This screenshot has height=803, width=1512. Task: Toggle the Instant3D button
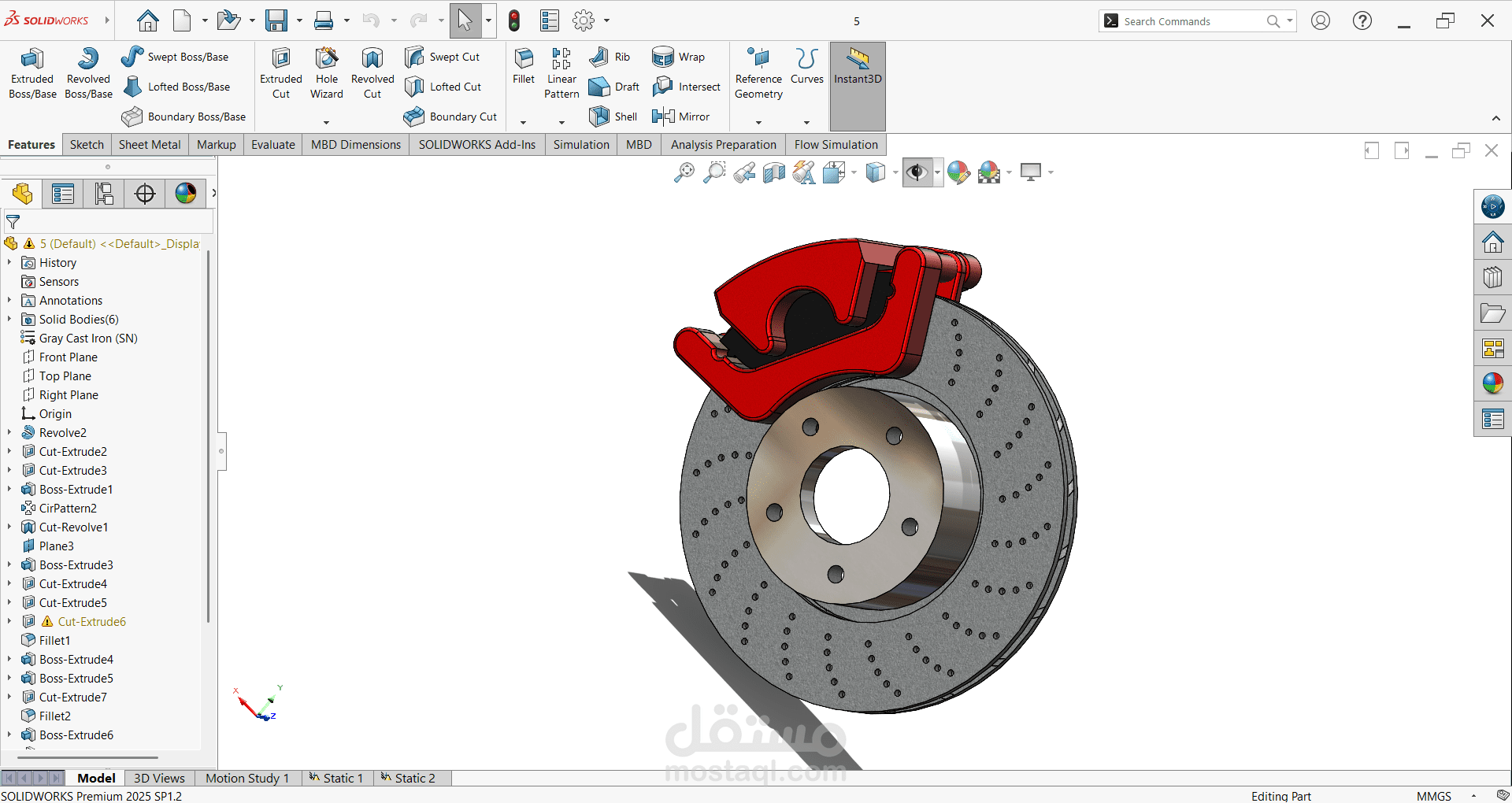pos(858,86)
